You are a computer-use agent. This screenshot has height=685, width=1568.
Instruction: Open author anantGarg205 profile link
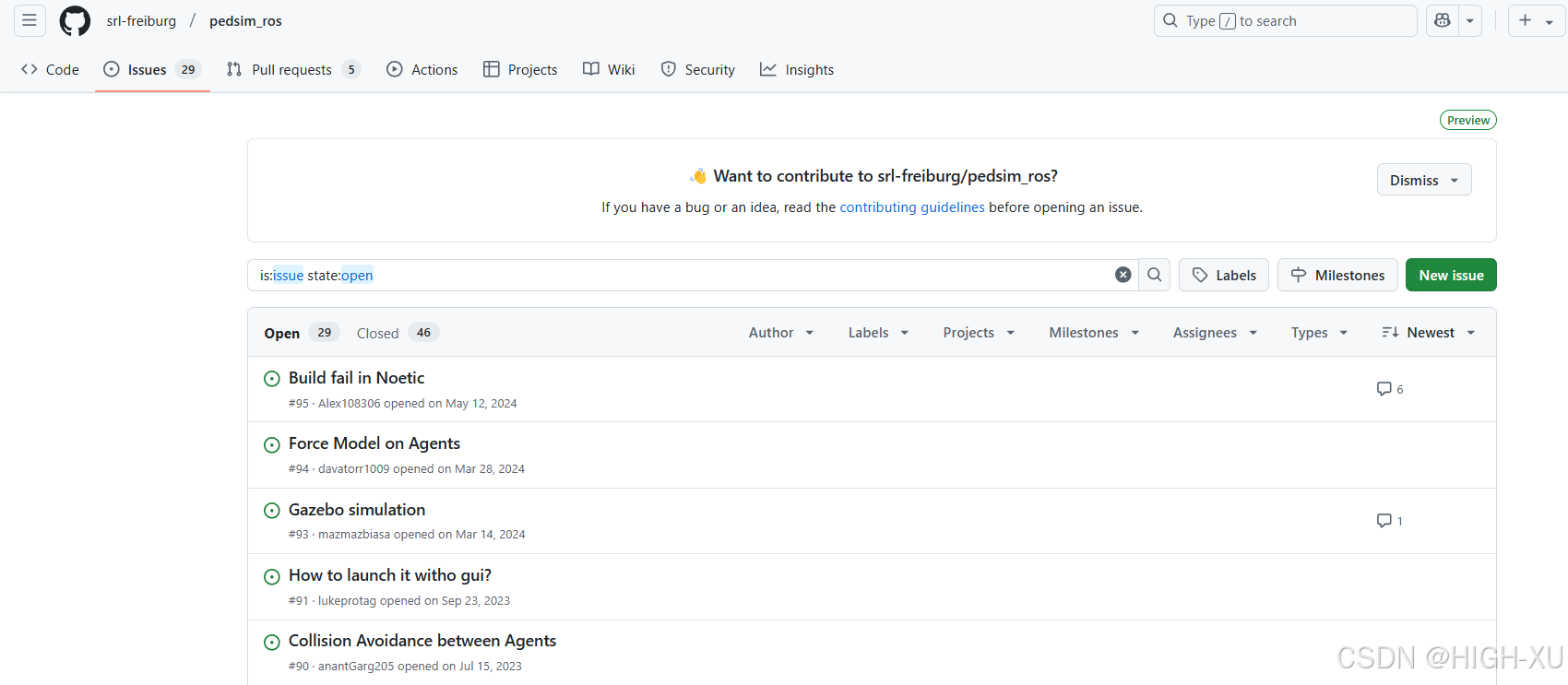pyautogui.click(x=356, y=667)
